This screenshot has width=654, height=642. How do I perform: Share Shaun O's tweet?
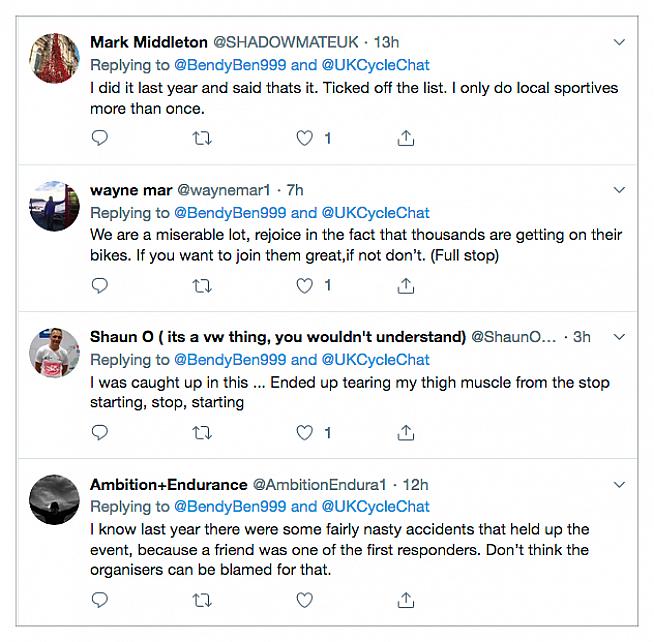click(405, 432)
